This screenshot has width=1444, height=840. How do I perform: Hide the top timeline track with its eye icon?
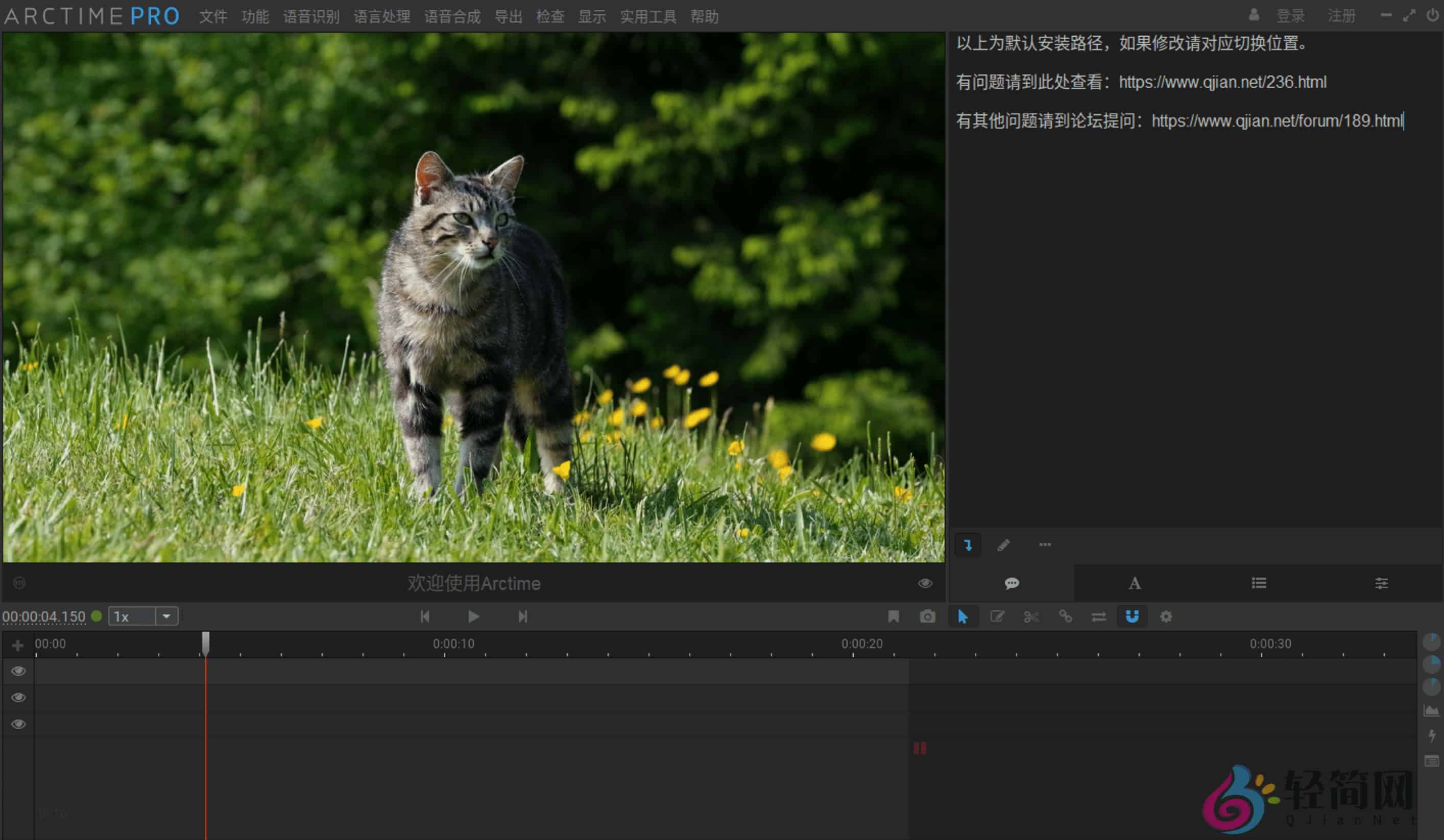pyautogui.click(x=18, y=671)
